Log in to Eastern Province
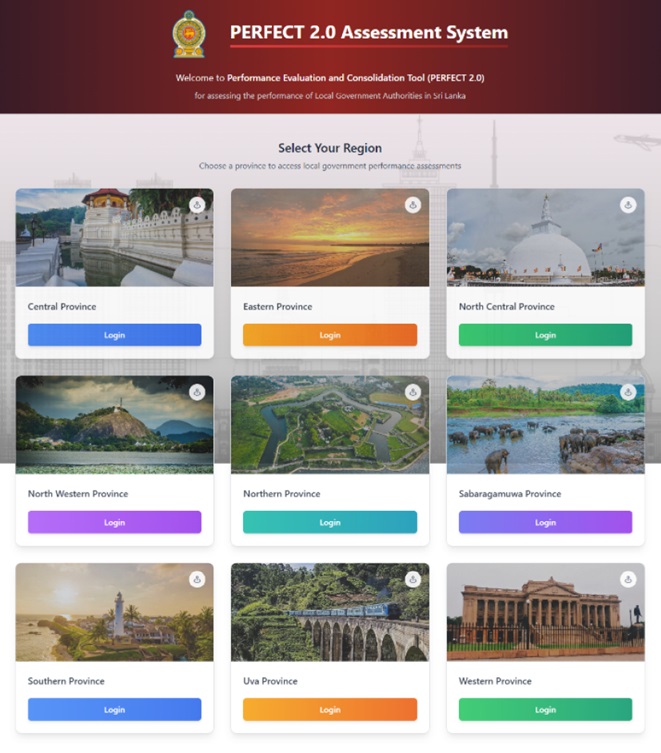 330,335
